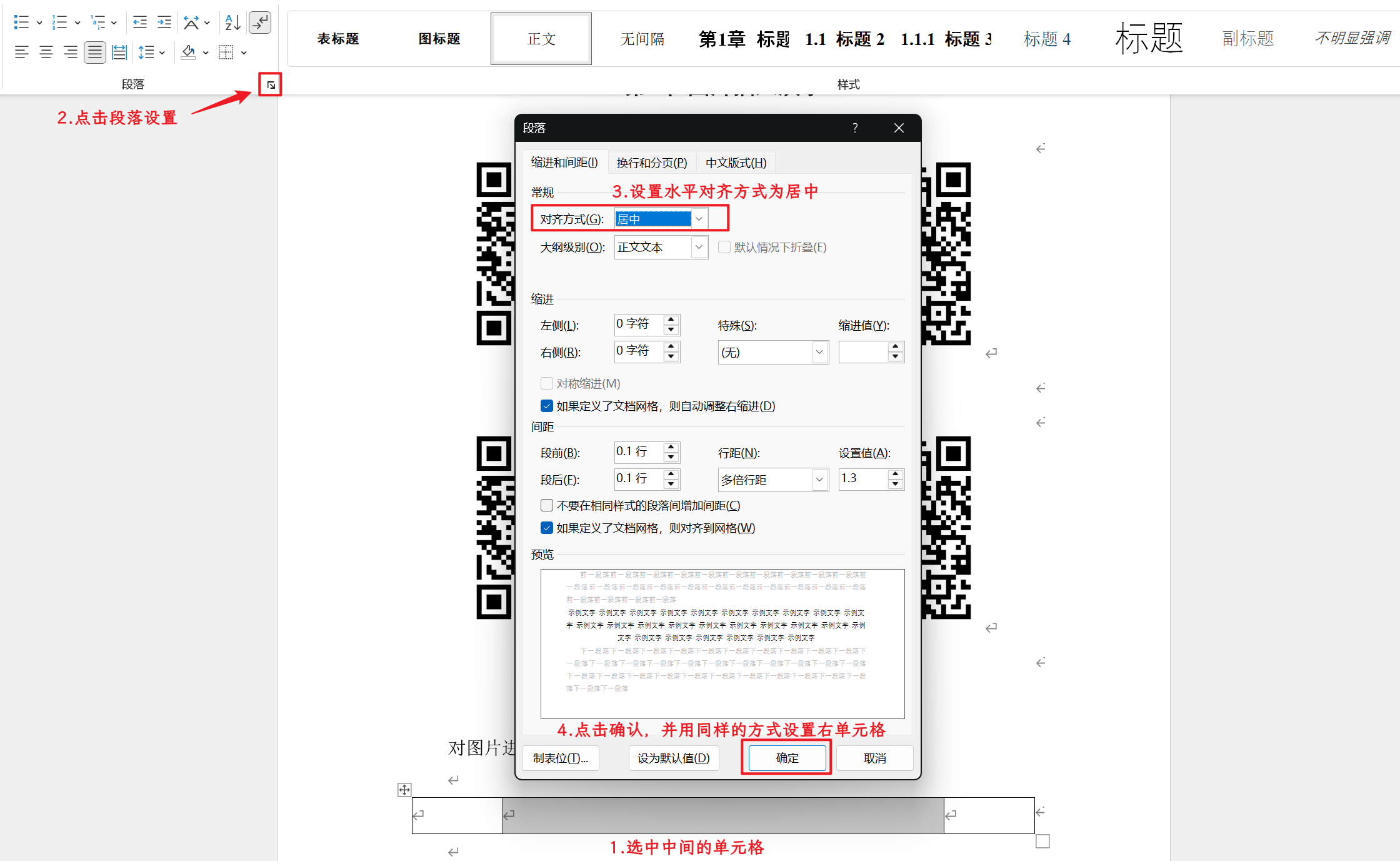Open the 特殊 indent dropdown
Viewport: 1400px width, 861px height.
(819, 353)
